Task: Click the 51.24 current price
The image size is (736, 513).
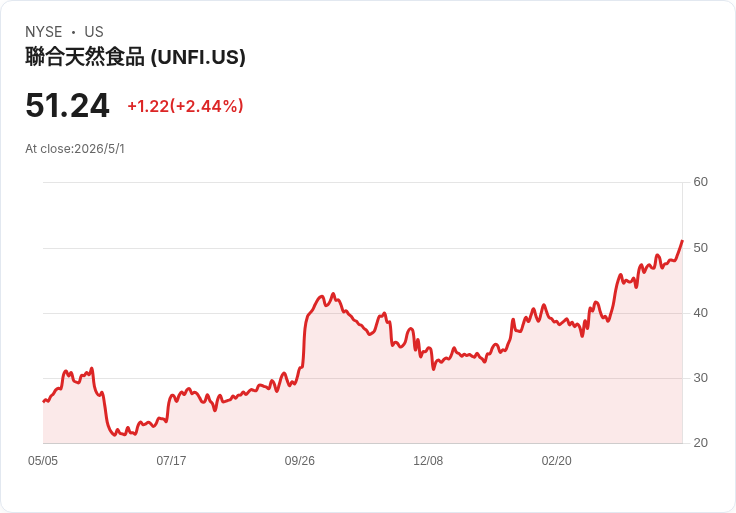Action: [x=68, y=105]
